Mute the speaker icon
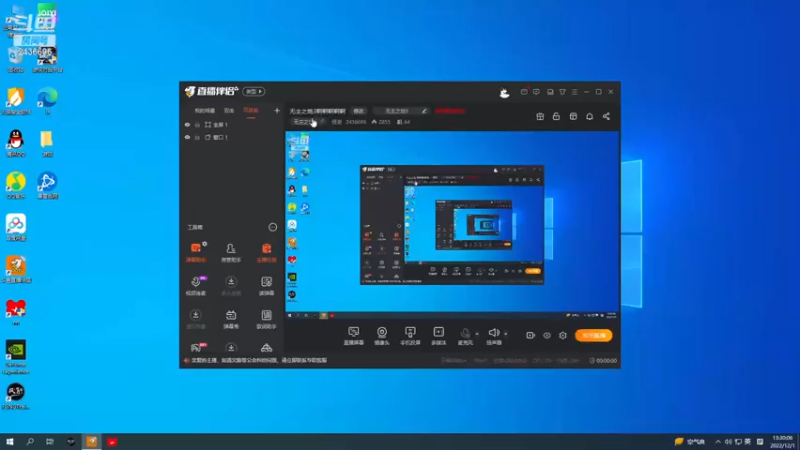Viewport: 800px width, 450px height. pos(493,333)
